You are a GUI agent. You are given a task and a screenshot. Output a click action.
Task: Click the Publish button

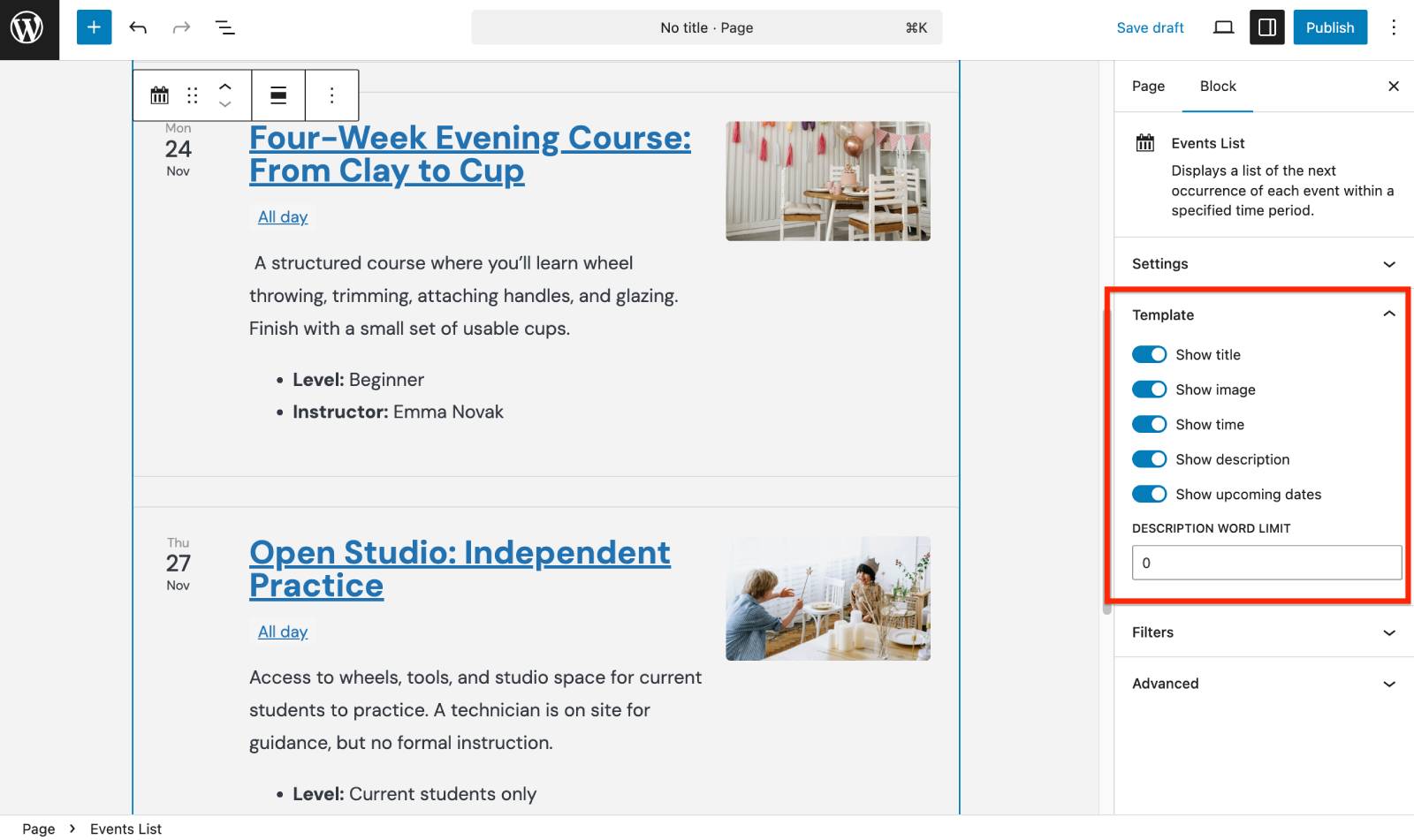pyautogui.click(x=1329, y=27)
